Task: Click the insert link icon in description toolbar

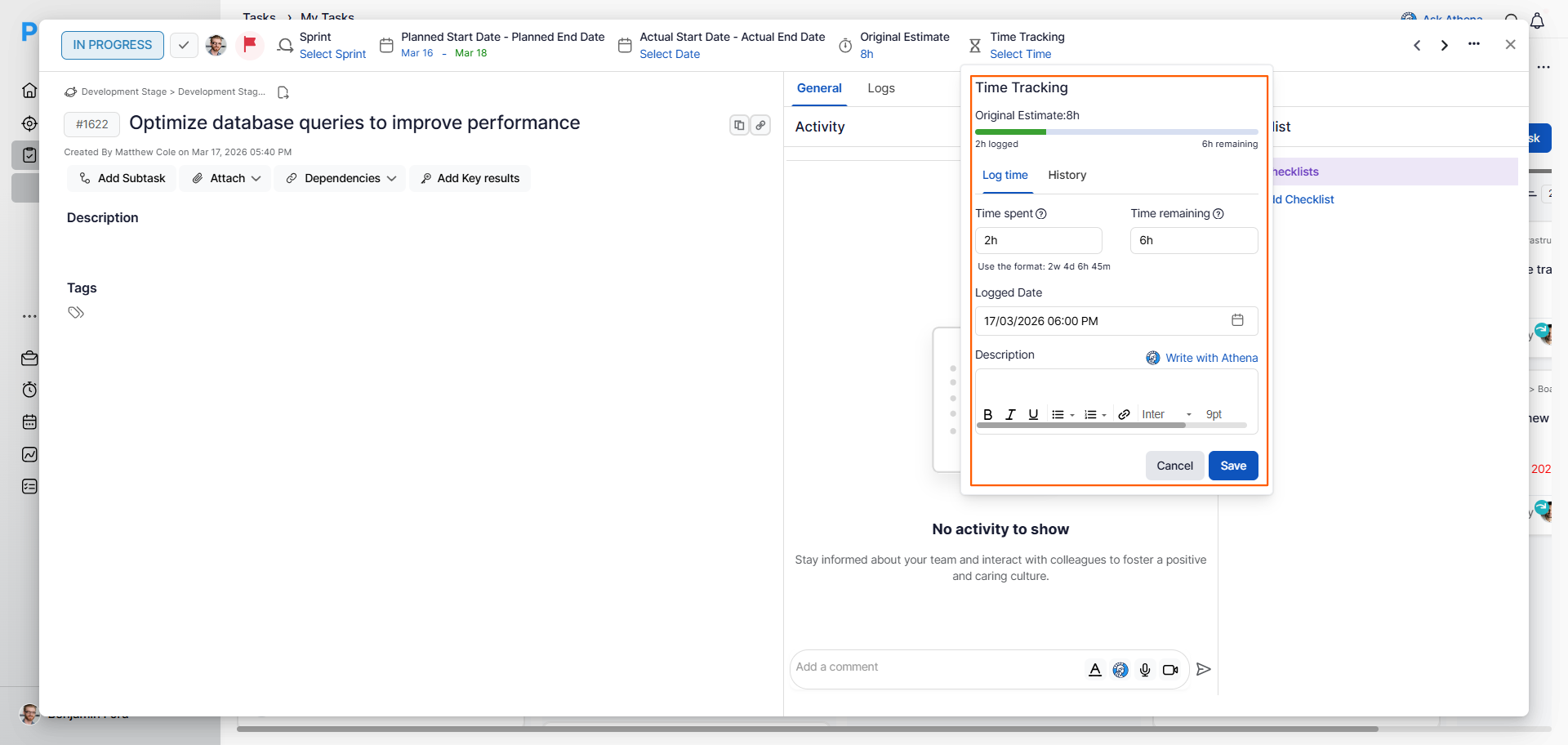Action: tap(1124, 414)
